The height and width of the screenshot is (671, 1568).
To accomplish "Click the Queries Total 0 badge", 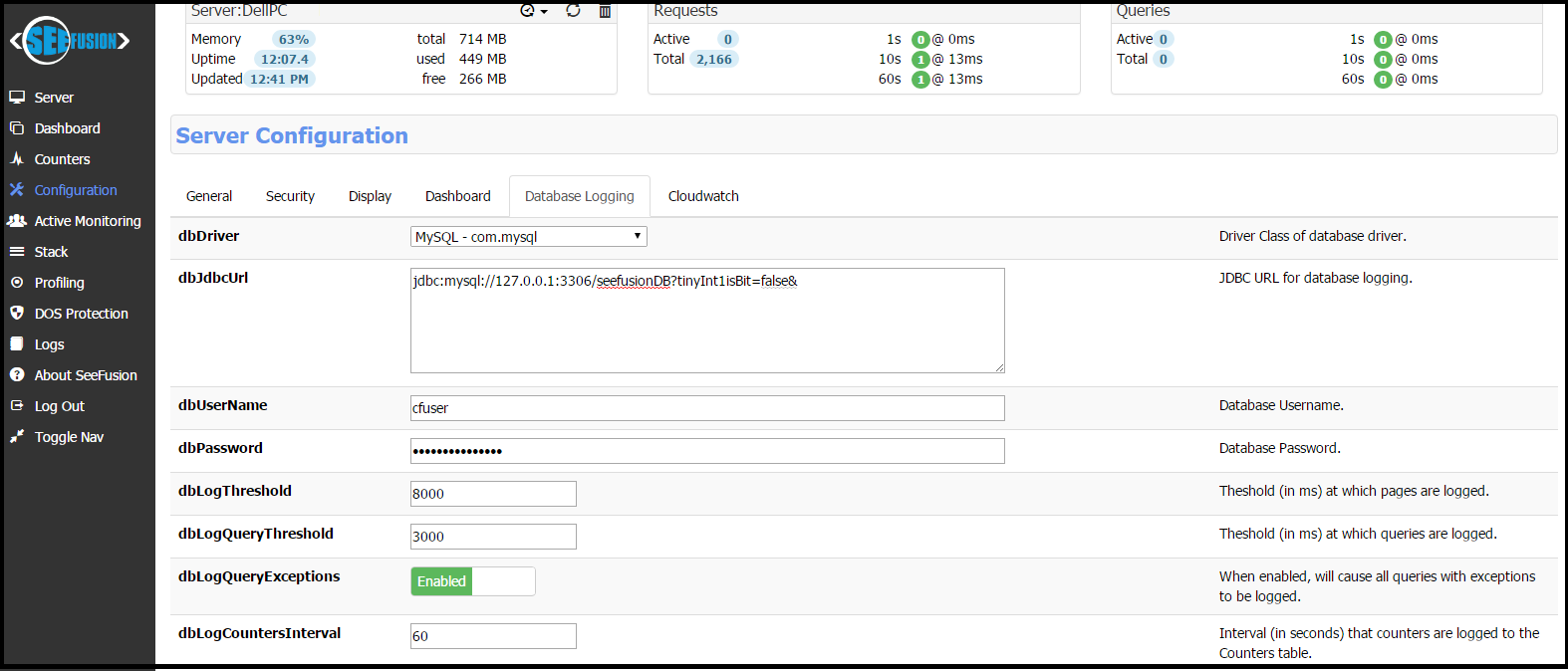I will (x=1163, y=60).
